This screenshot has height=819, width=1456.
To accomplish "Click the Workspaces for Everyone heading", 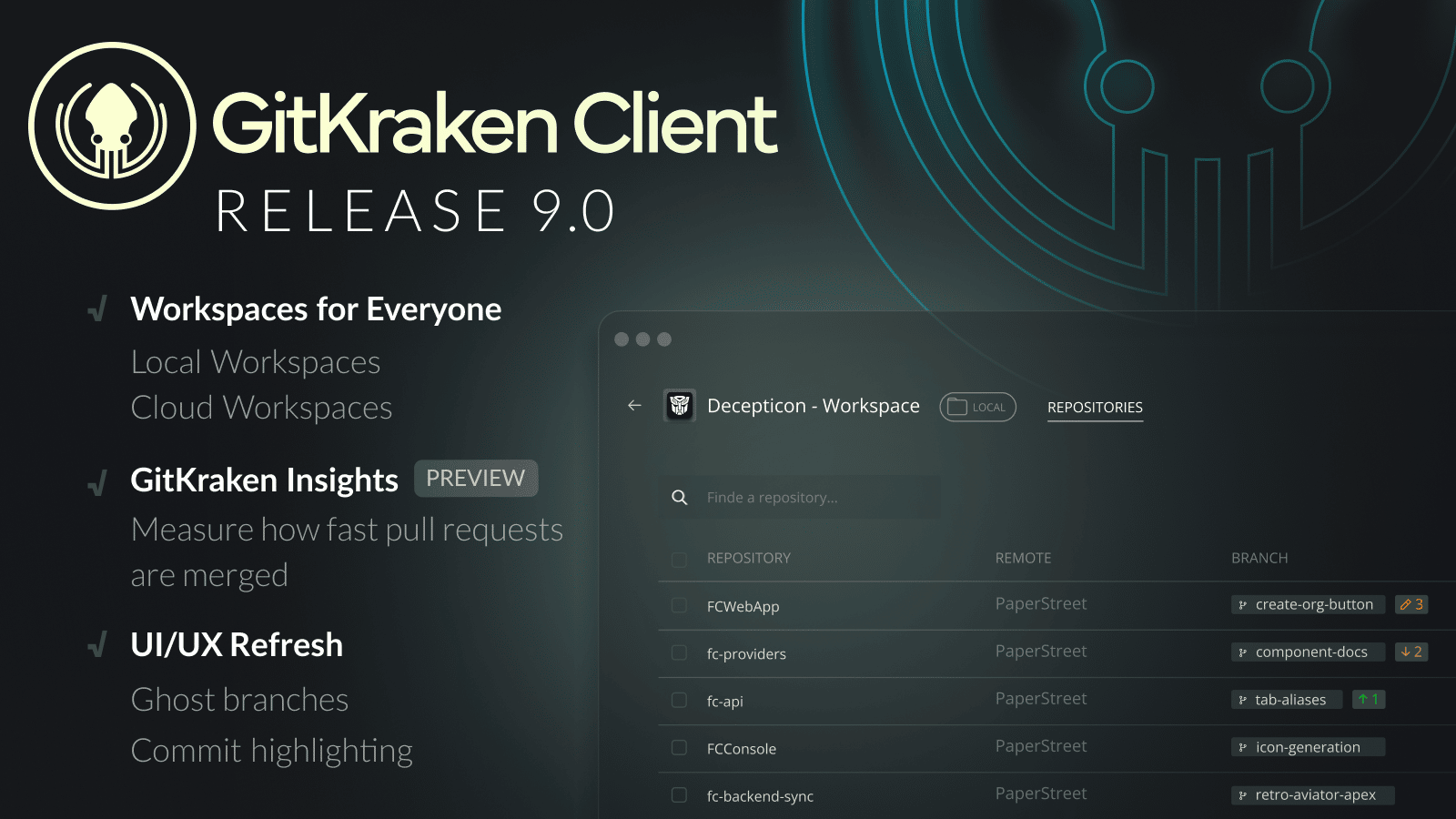I will [316, 309].
